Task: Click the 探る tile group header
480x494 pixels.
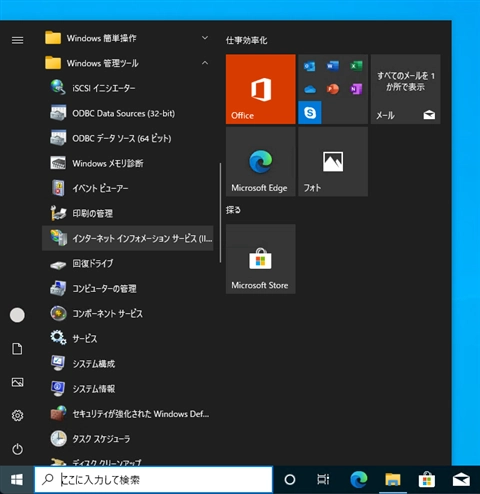Action: [x=233, y=210]
